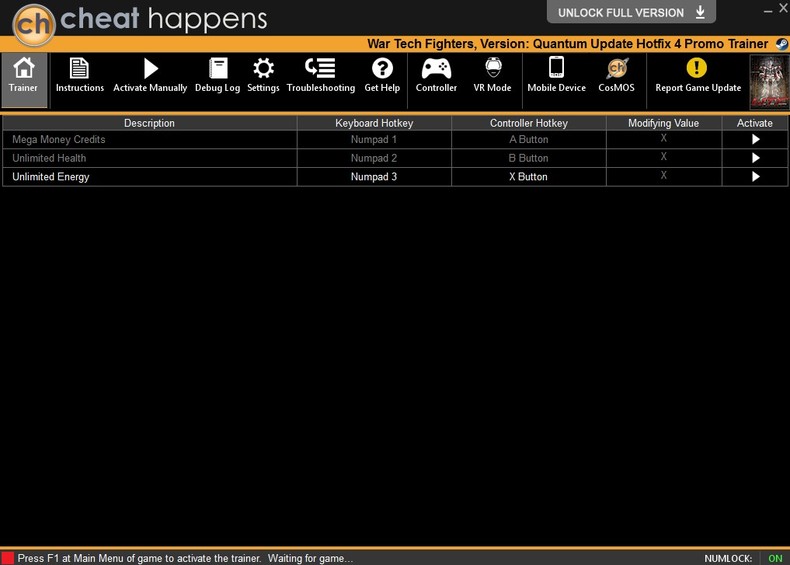Click Modifying Value cell for Unlimited Energy

pos(664,176)
